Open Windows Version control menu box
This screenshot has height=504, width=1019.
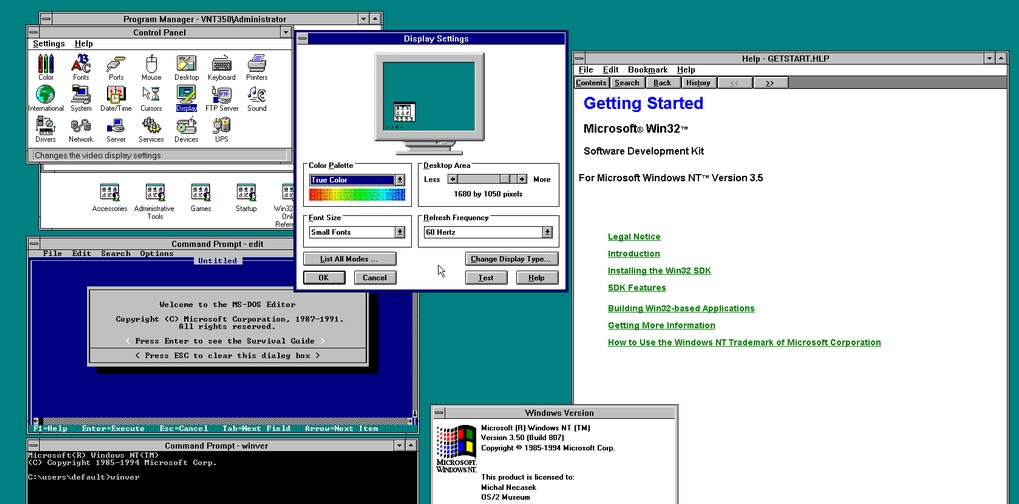tap(439, 412)
